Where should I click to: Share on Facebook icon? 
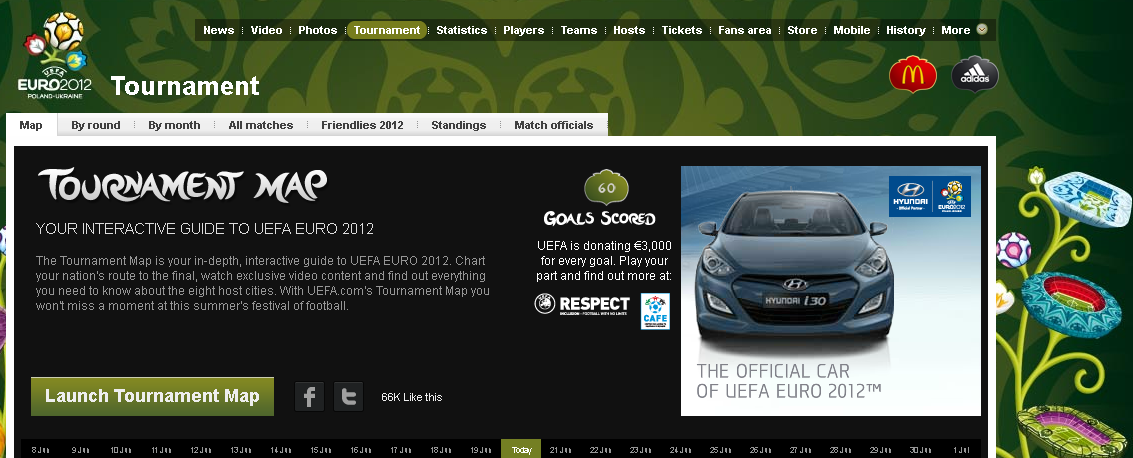tap(309, 397)
